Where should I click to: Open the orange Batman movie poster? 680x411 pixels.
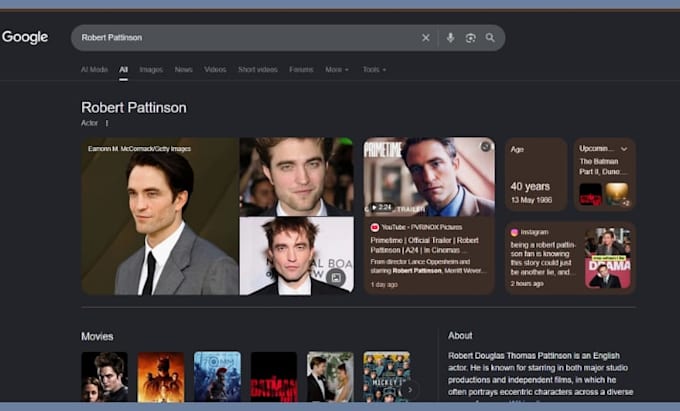point(161,377)
